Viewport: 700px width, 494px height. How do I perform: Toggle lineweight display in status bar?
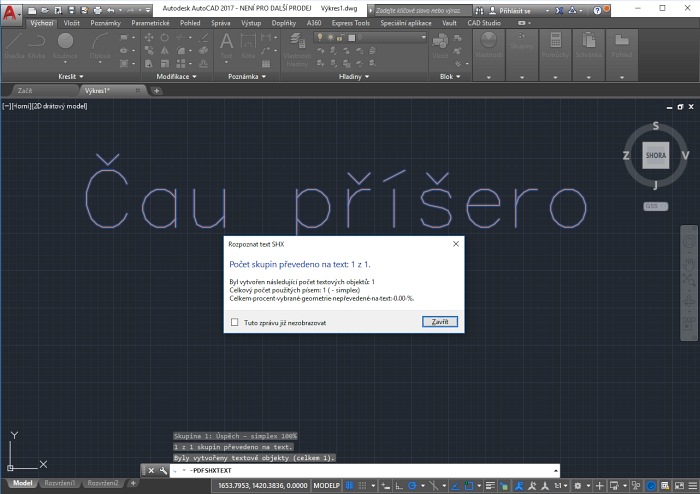[x=490, y=486]
